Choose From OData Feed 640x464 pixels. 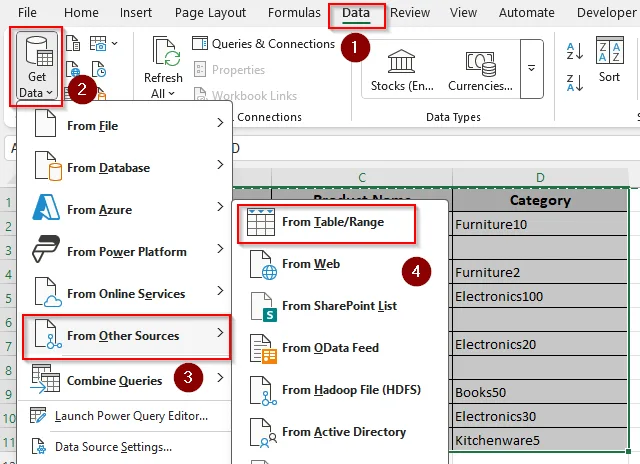point(339,349)
